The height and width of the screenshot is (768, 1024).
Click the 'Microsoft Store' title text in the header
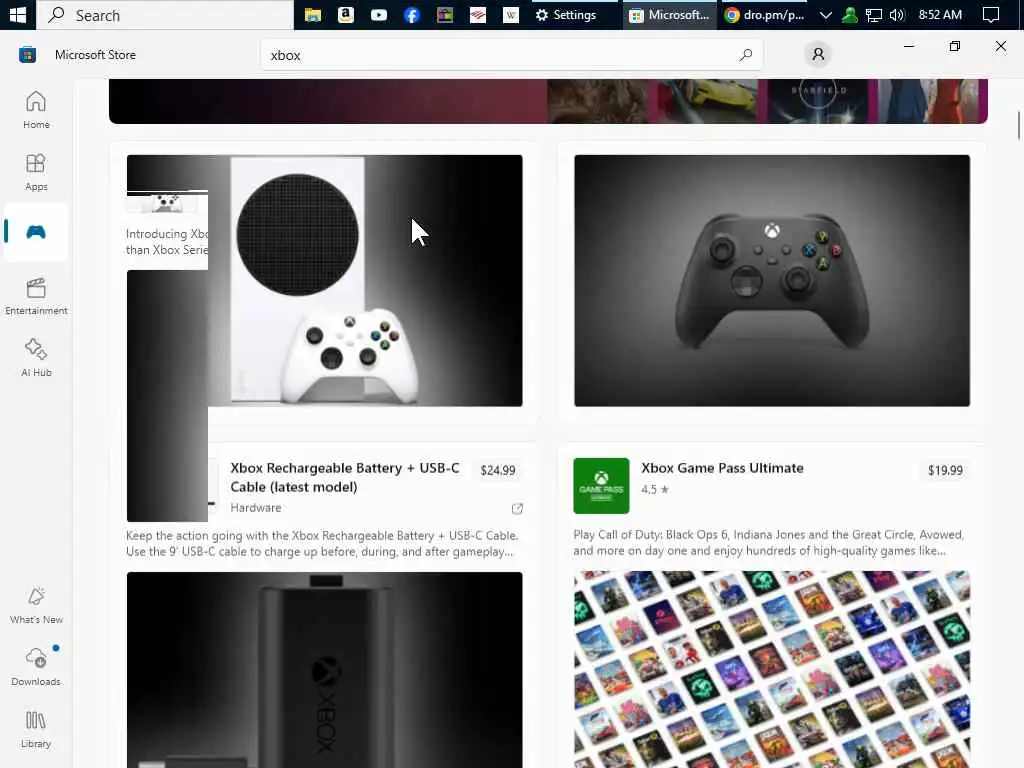95,55
